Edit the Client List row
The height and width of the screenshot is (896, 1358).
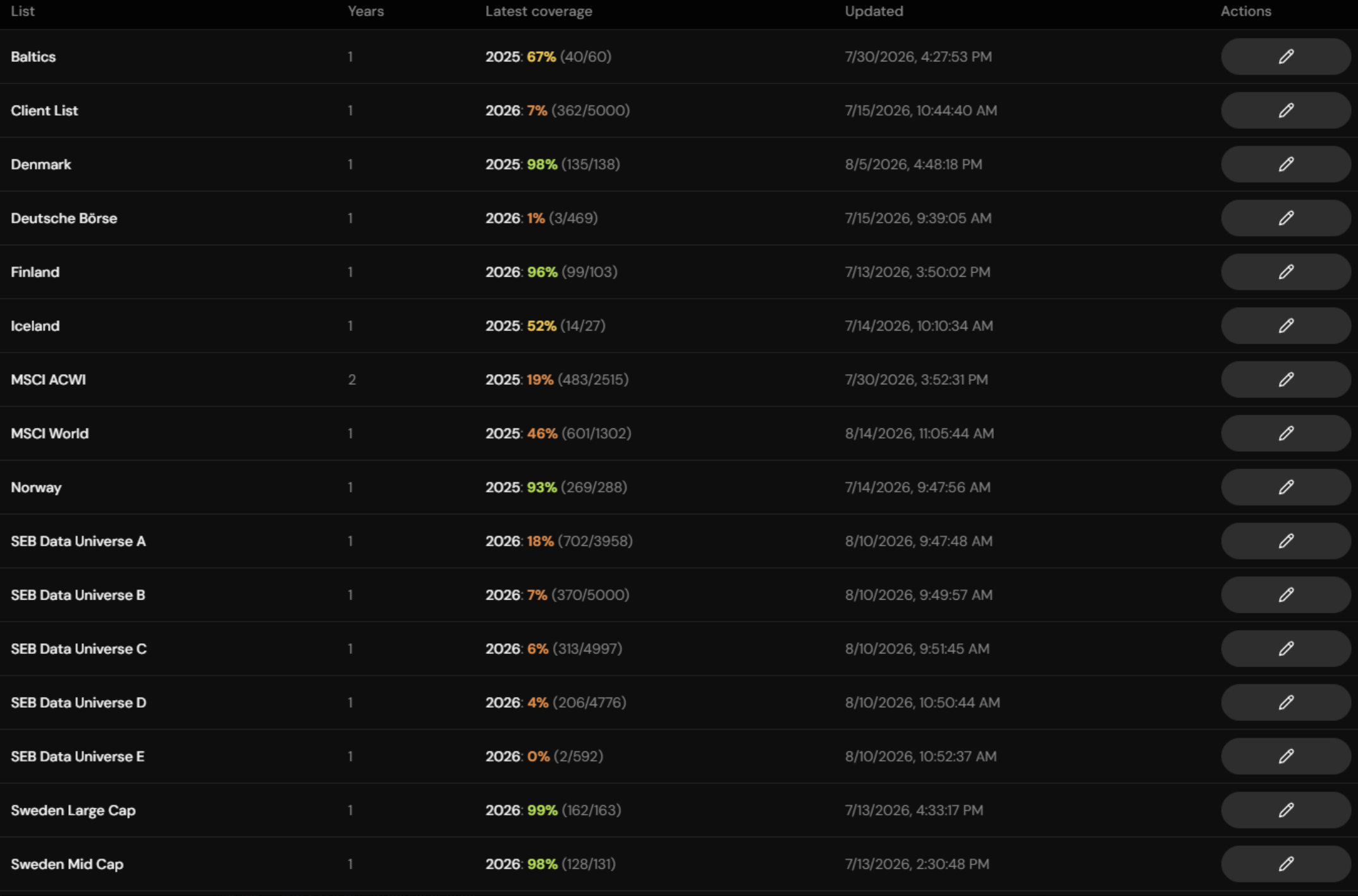pyautogui.click(x=1286, y=111)
